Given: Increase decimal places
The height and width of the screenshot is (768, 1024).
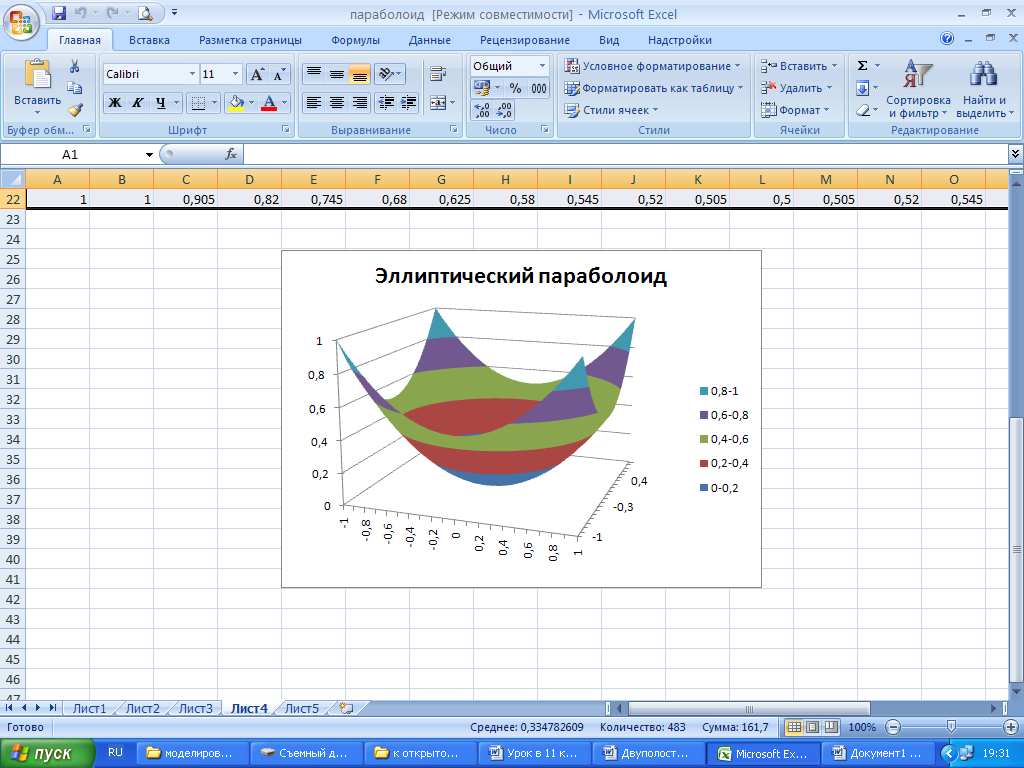Looking at the screenshot, I should (x=481, y=110).
